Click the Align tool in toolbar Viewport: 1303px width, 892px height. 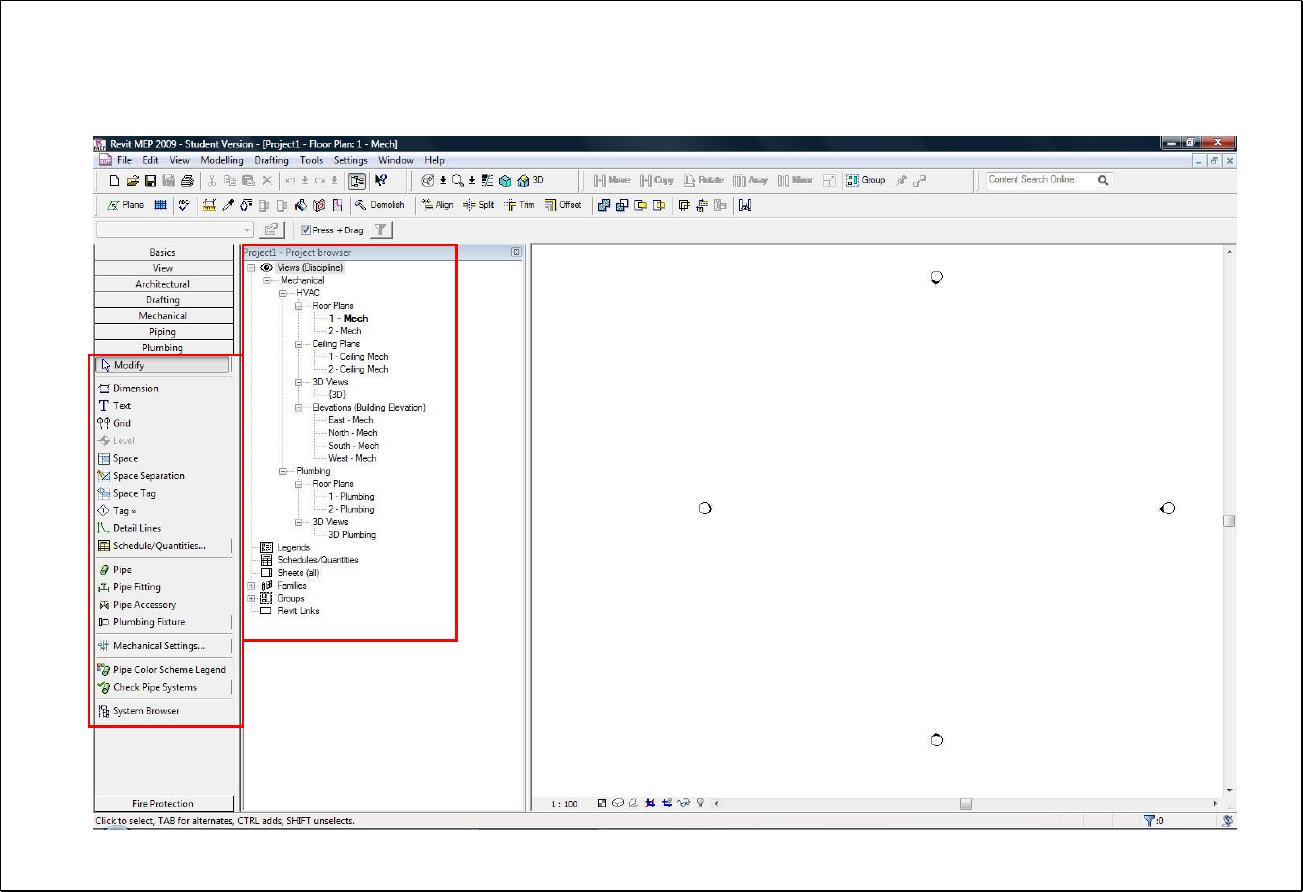437,205
